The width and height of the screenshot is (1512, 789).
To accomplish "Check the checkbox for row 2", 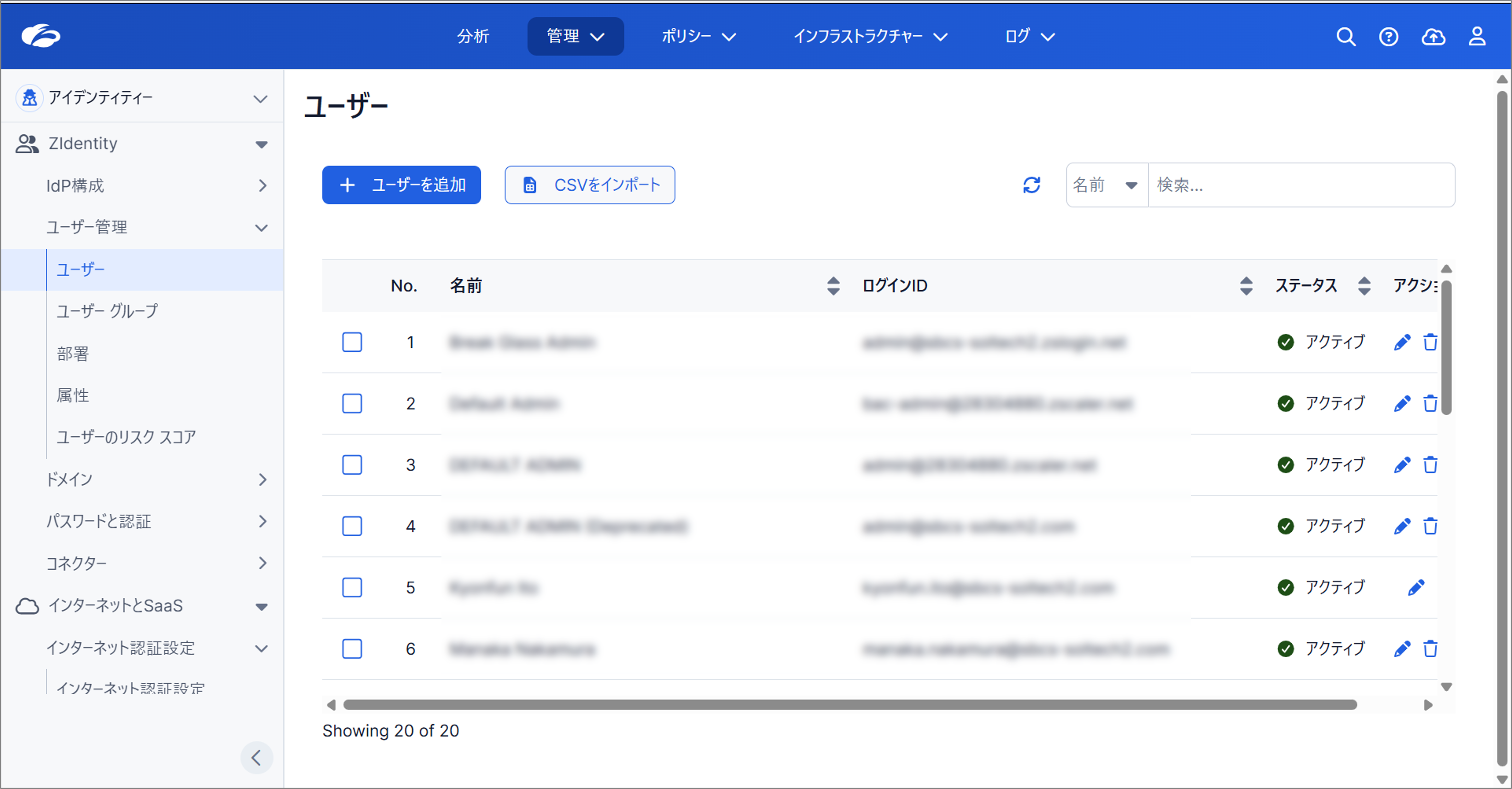I will (x=352, y=404).
